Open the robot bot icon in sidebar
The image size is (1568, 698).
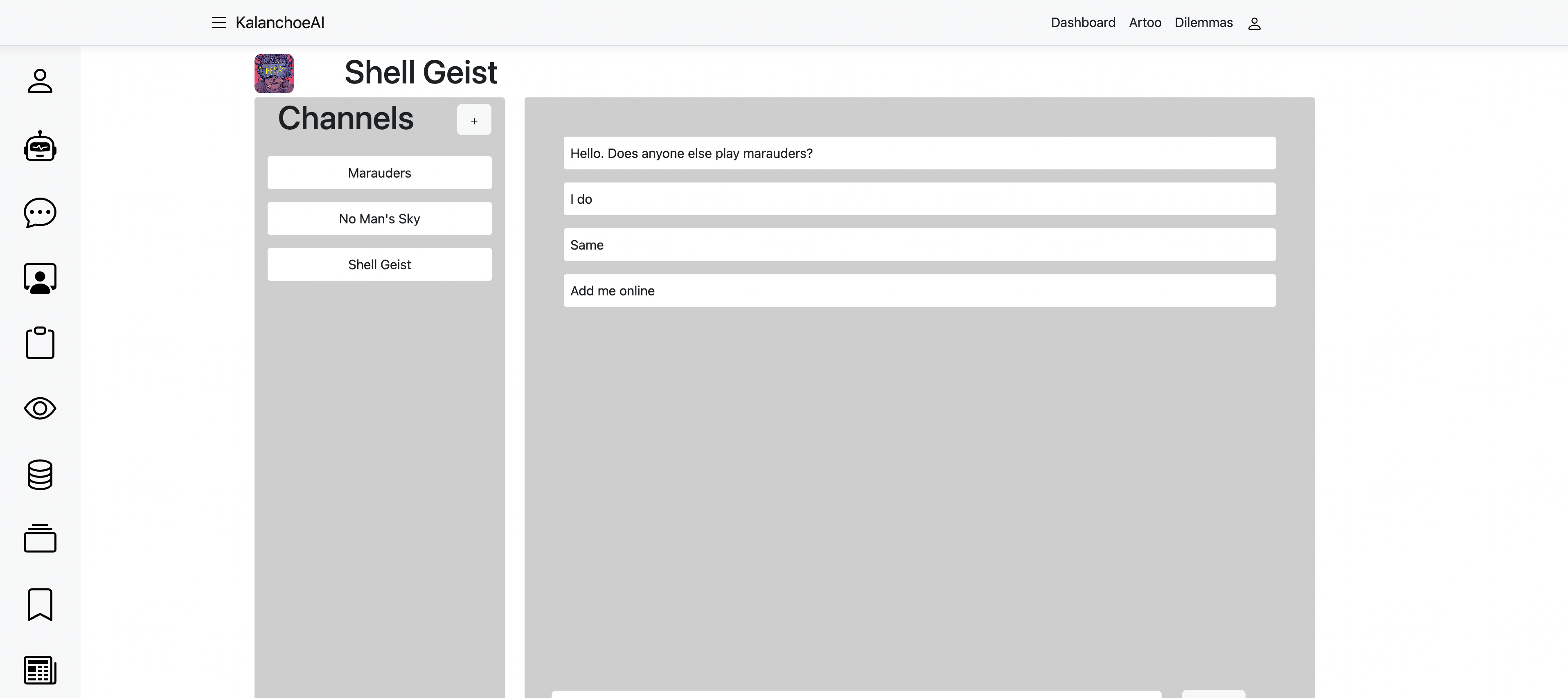(40, 146)
